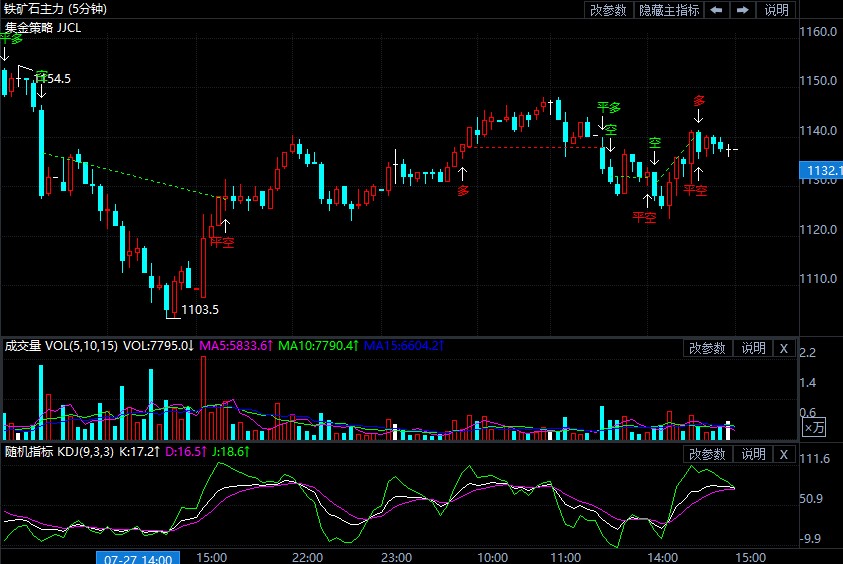
Task: Open 说明 for the main chart
Action: pos(777,10)
